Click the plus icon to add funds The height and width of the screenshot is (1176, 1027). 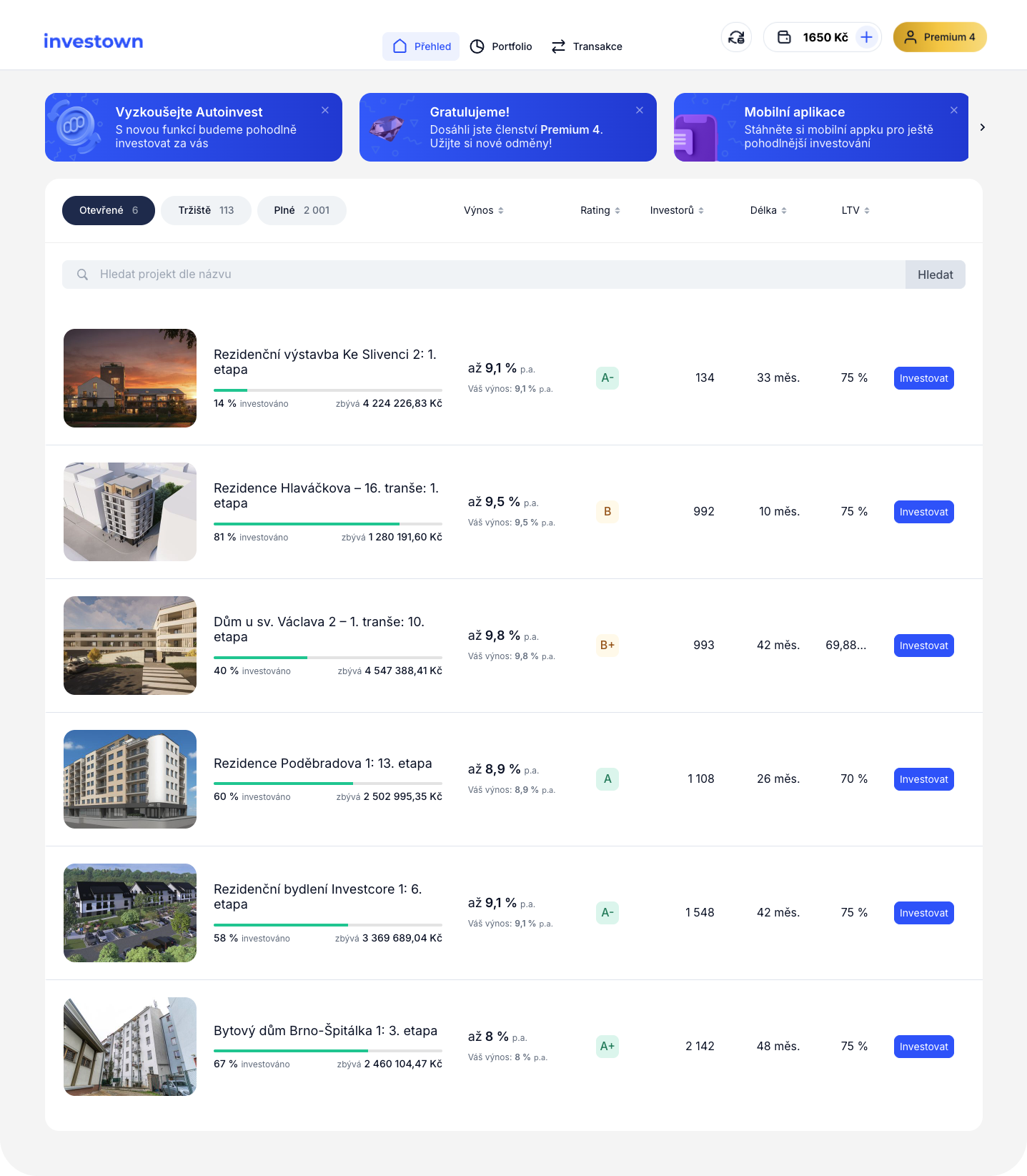pos(866,37)
